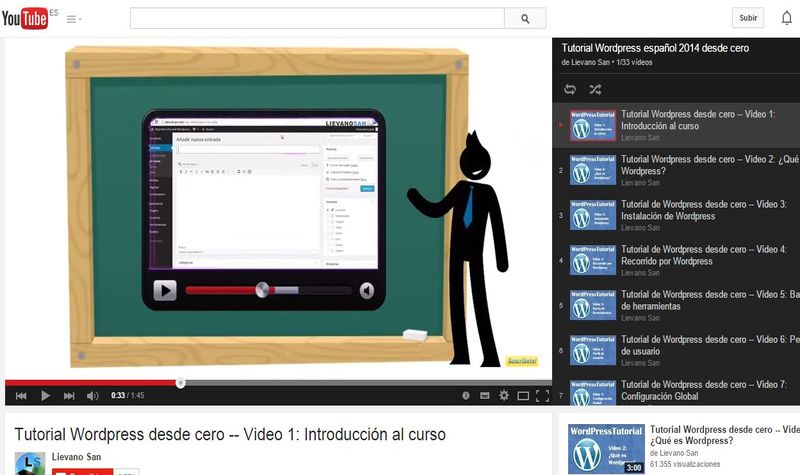Expand the guide menu beside the logo

[74, 19]
